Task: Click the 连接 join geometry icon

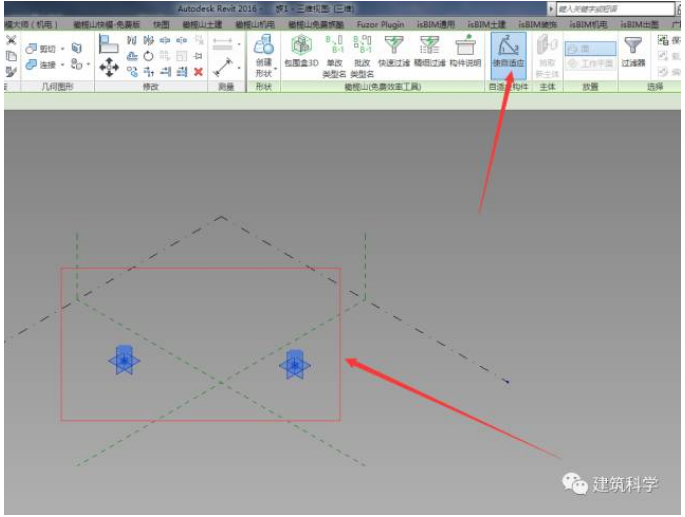Action: pyautogui.click(x=31, y=65)
